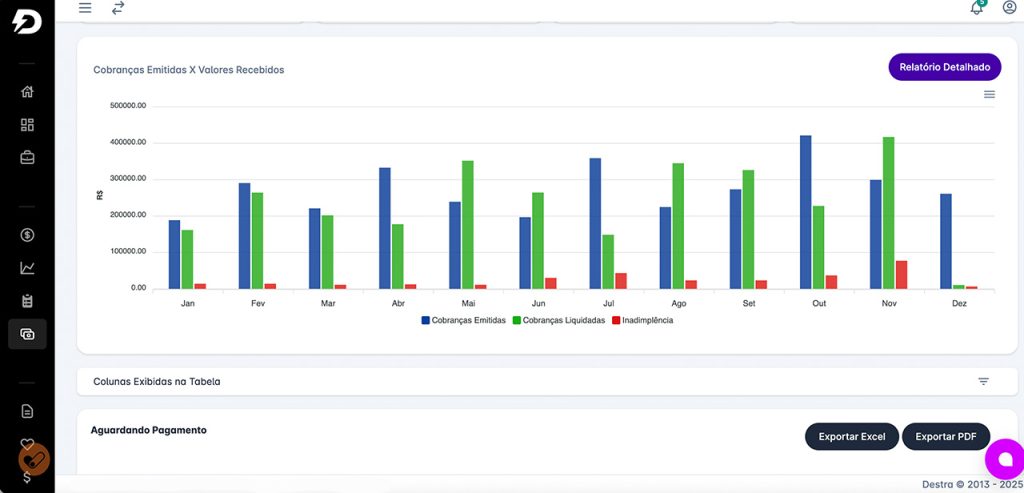
Task: Toggle Cobranças Liquidadas series in legend
Action: 558,320
